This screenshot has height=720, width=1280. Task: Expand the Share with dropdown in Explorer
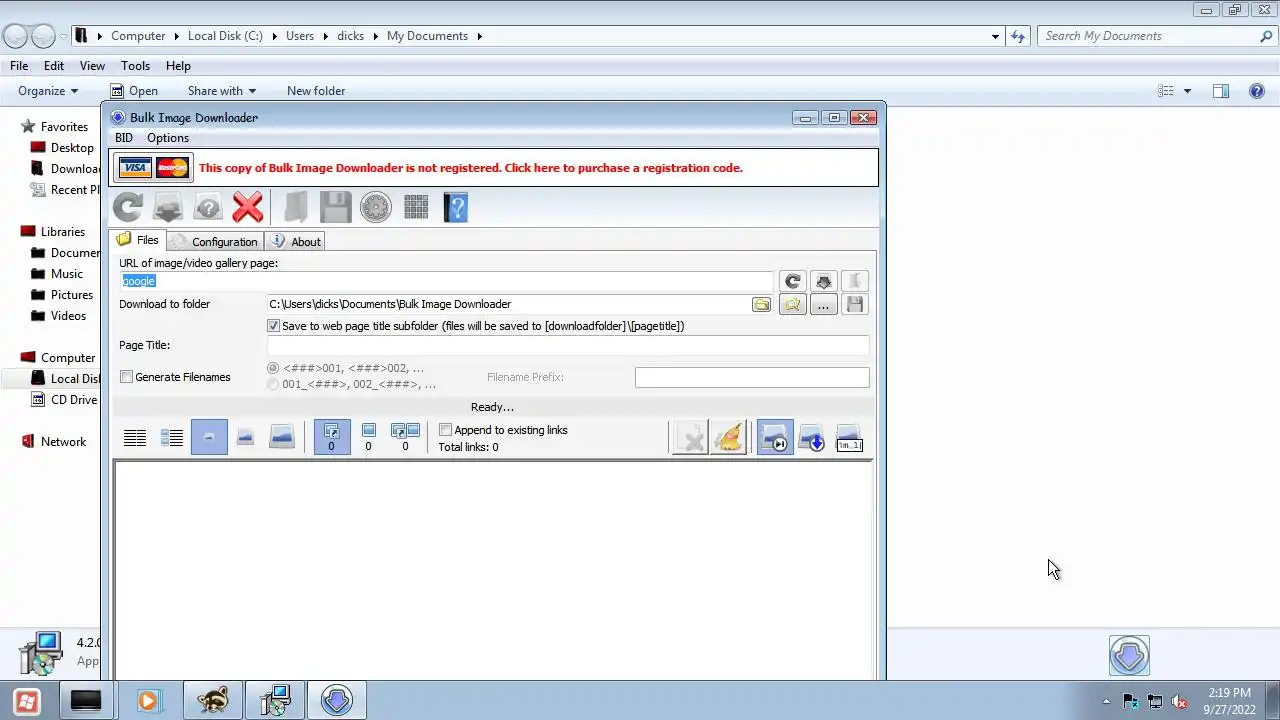point(221,91)
